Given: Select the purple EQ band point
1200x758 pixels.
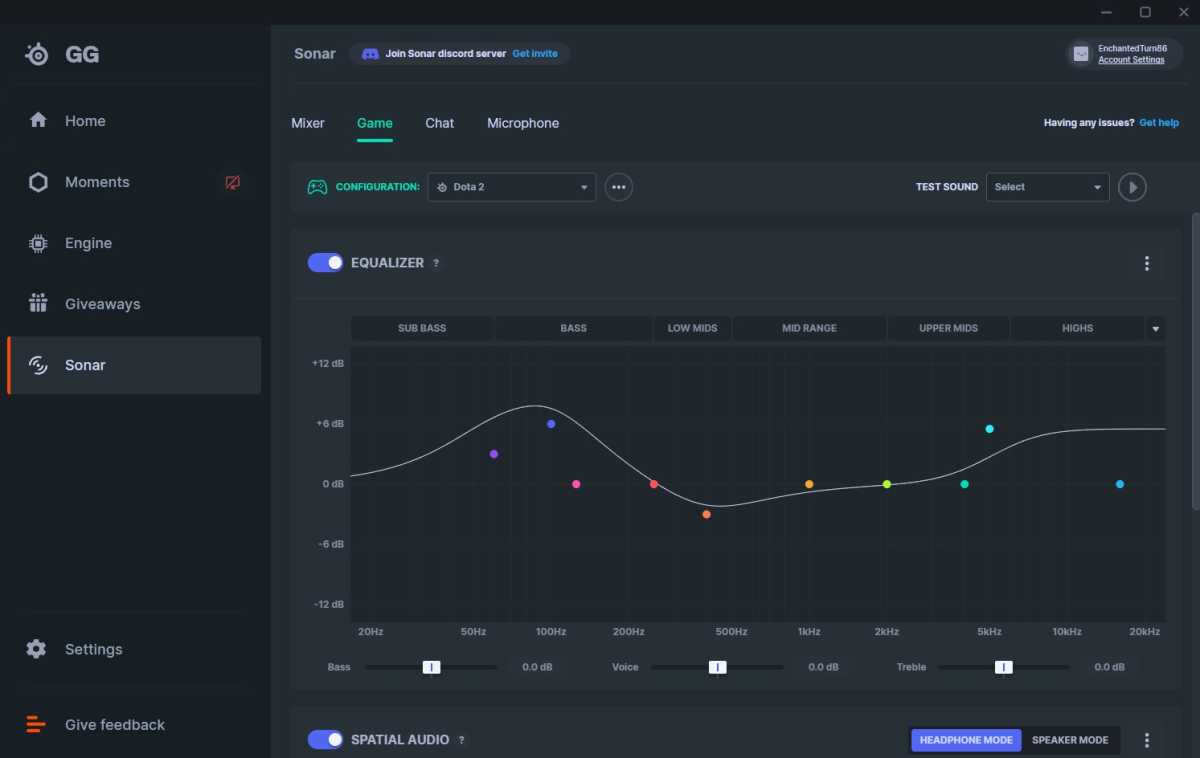Looking at the screenshot, I should [x=494, y=454].
